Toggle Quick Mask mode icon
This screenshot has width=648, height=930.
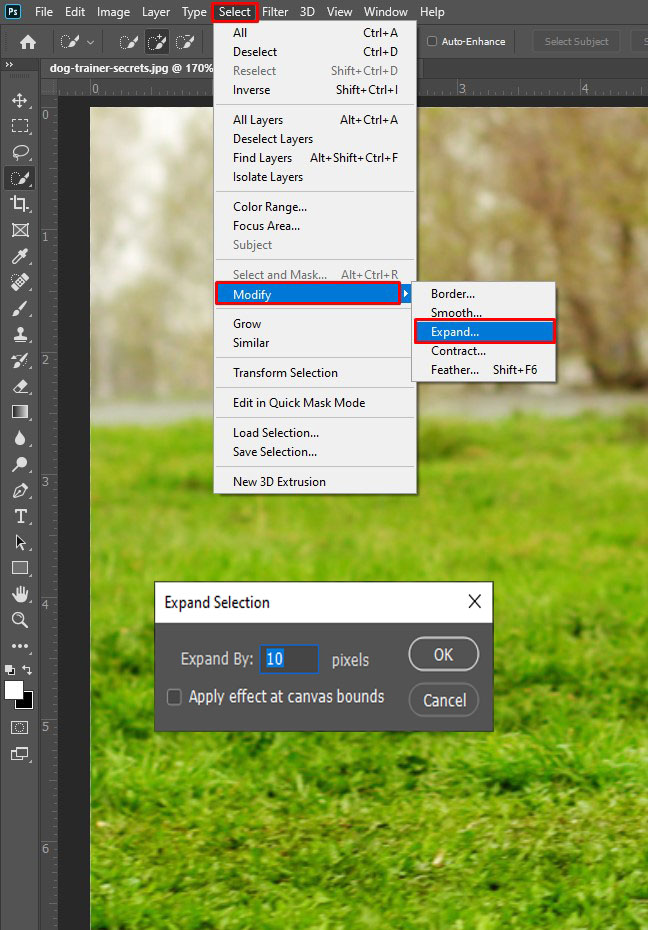[20, 728]
